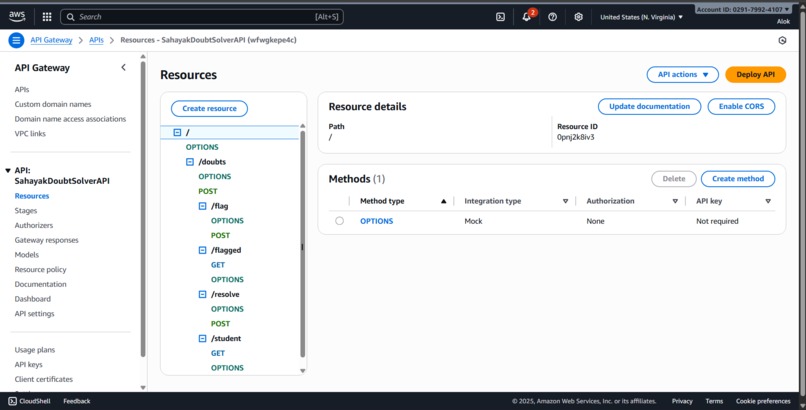Open APIs in the sidebar
Viewport: 806px width, 410px height.
(x=22, y=89)
